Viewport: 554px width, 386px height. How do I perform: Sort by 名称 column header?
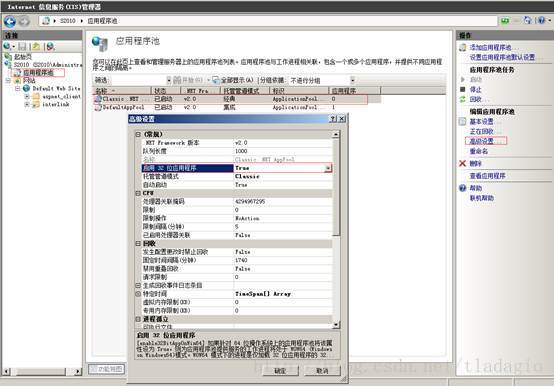click(122, 91)
